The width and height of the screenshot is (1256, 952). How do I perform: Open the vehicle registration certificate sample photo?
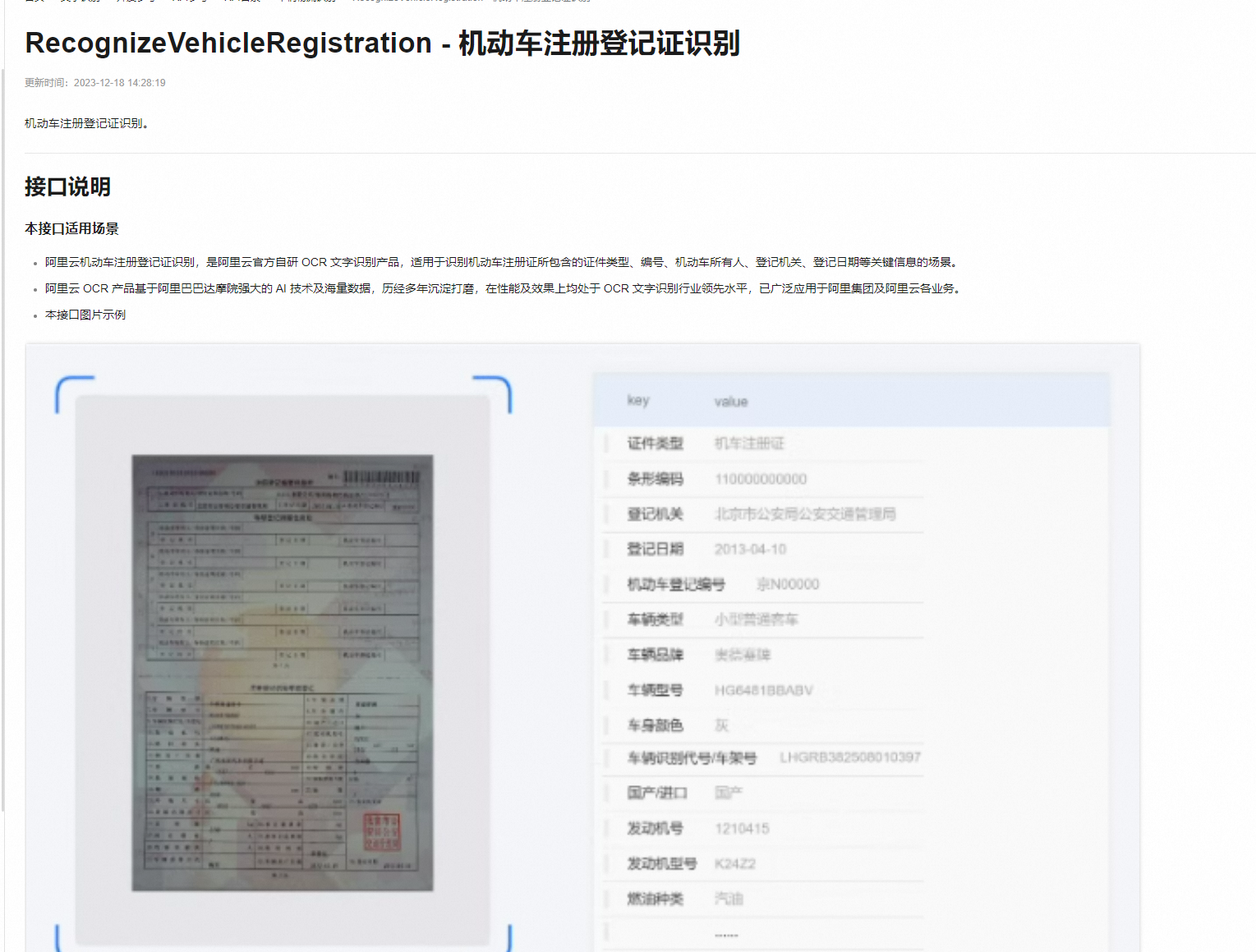(x=283, y=673)
